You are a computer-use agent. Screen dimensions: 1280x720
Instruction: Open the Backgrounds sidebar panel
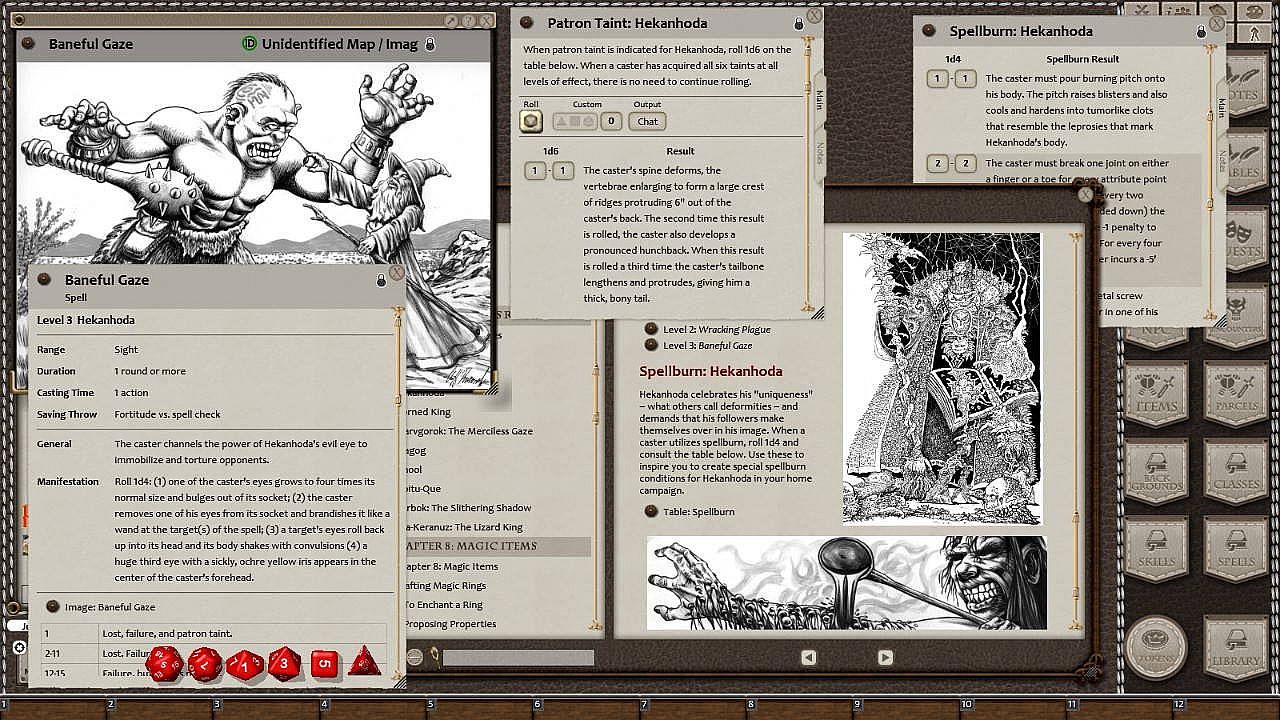point(1157,471)
